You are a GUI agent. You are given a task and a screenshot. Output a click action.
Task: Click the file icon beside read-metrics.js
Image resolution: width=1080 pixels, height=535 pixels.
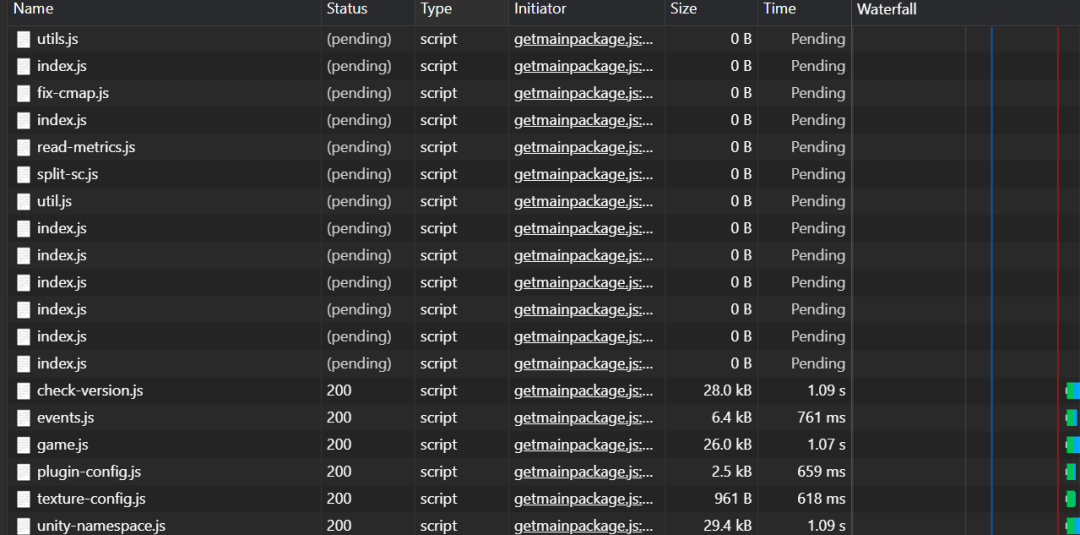click(24, 147)
